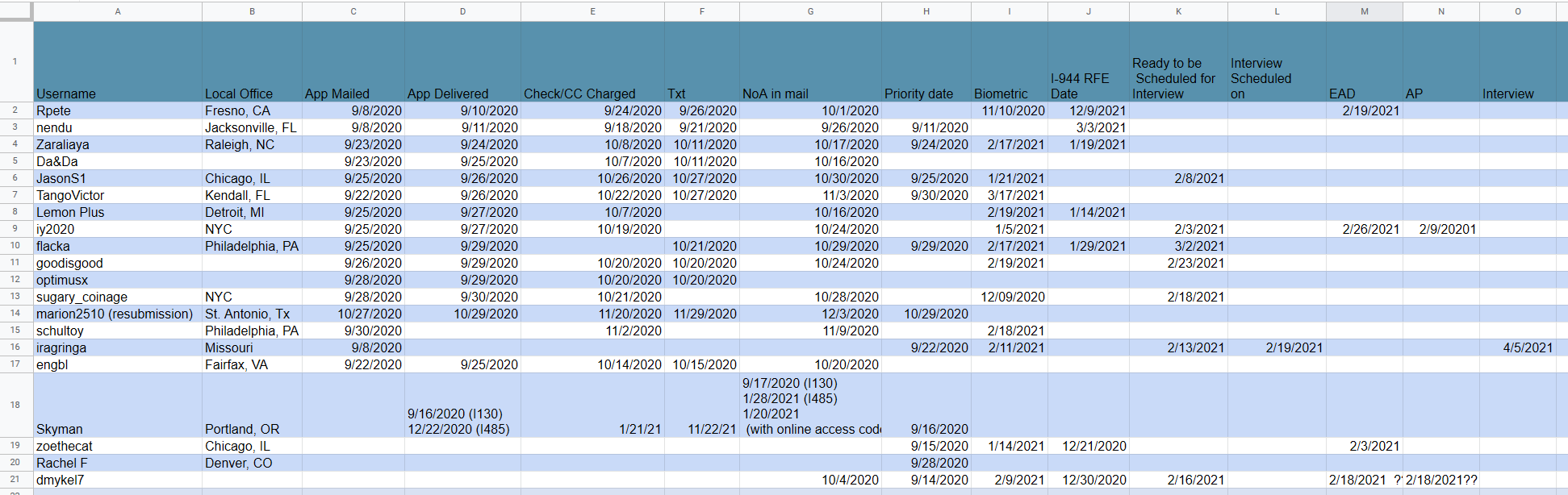Select the username cell Da&Da
The width and height of the screenshot is (1568, 495).
click(118, 161)
